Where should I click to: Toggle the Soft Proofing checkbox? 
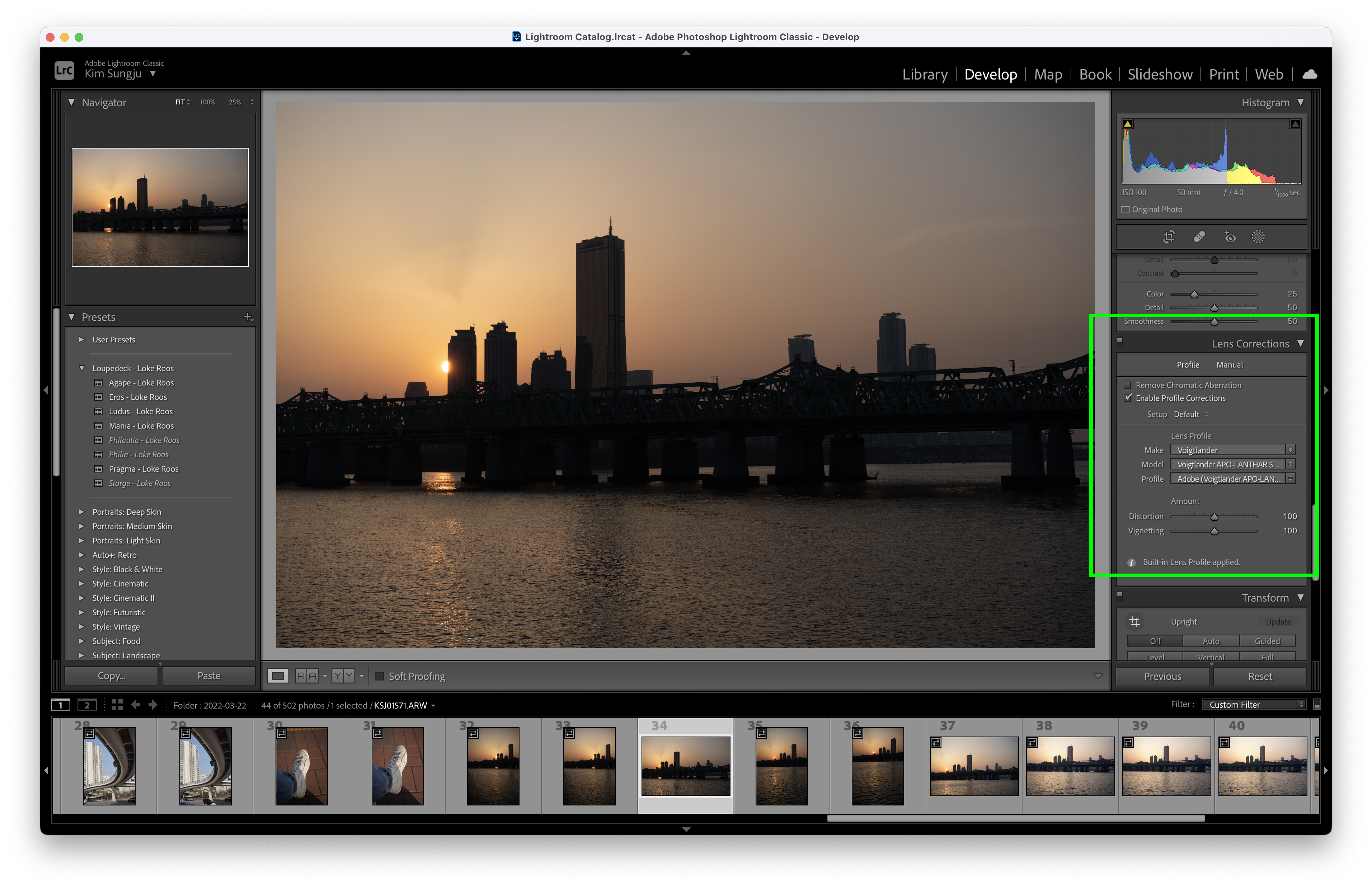(x=380, y=676)
